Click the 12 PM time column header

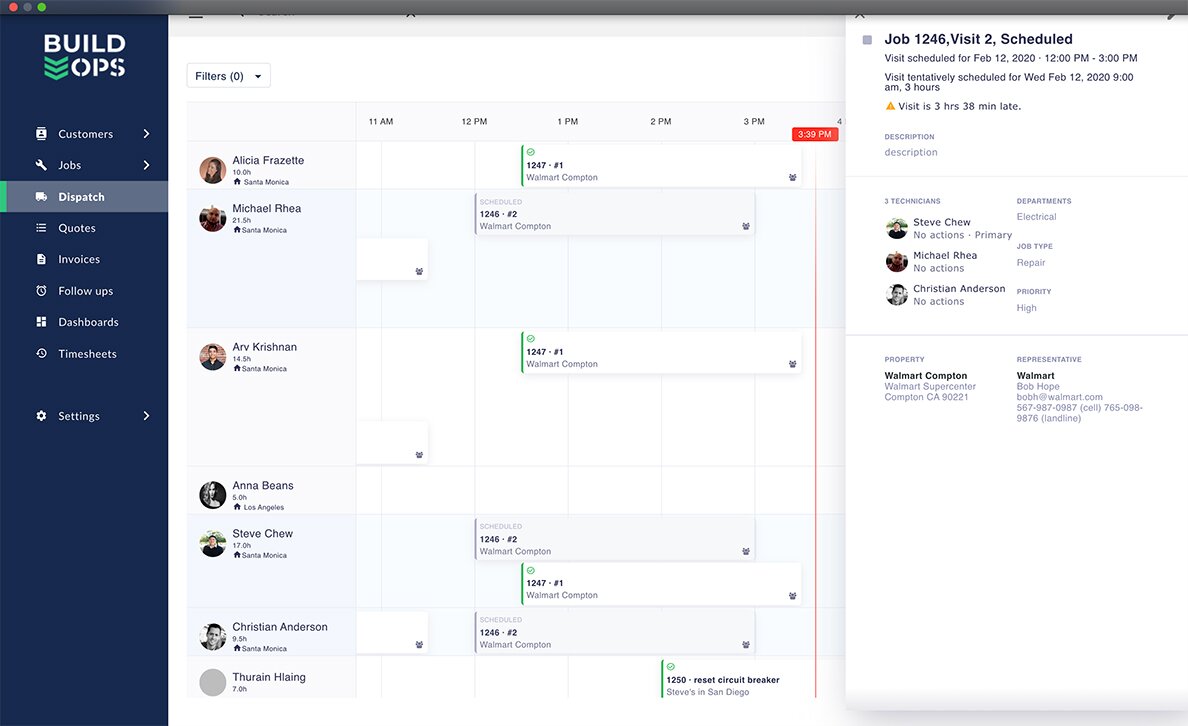[x=474, y=121]
